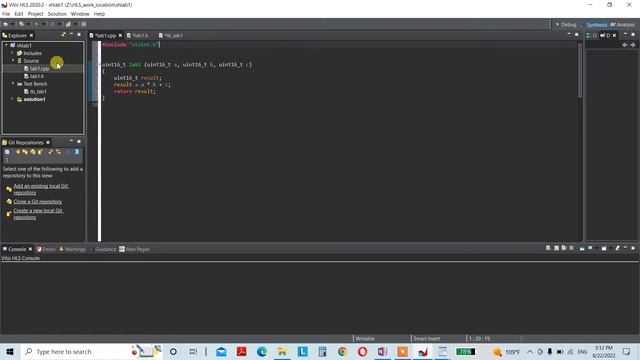Open the Window menu
Viewport: 640px width, 360px height.
(80, 14)
